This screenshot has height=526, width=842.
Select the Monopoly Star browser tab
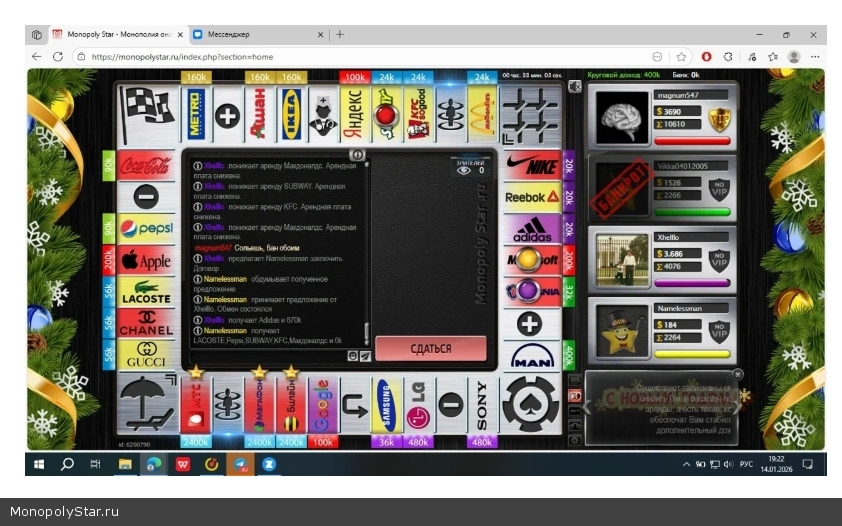[118, 34]
